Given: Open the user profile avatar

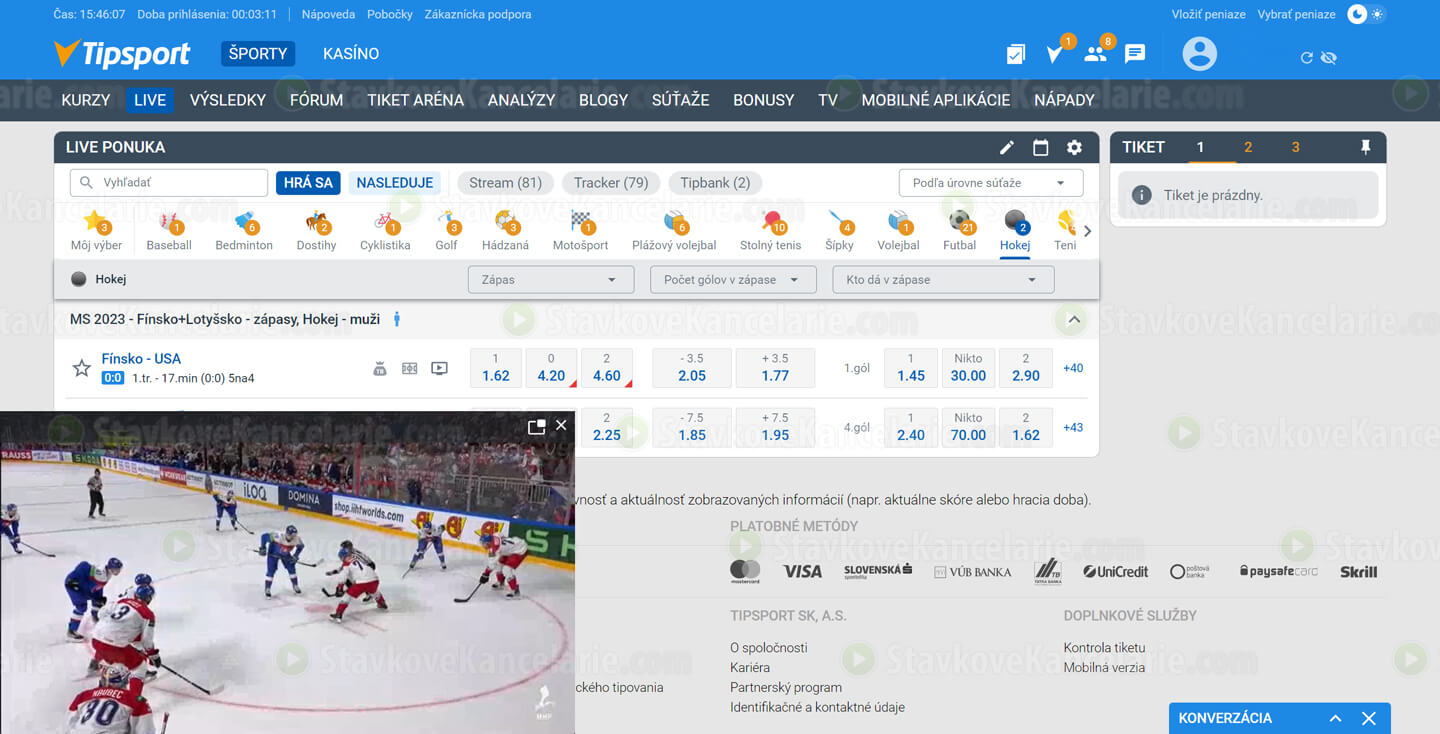Looking at the screenshot, I should 1200,54.
